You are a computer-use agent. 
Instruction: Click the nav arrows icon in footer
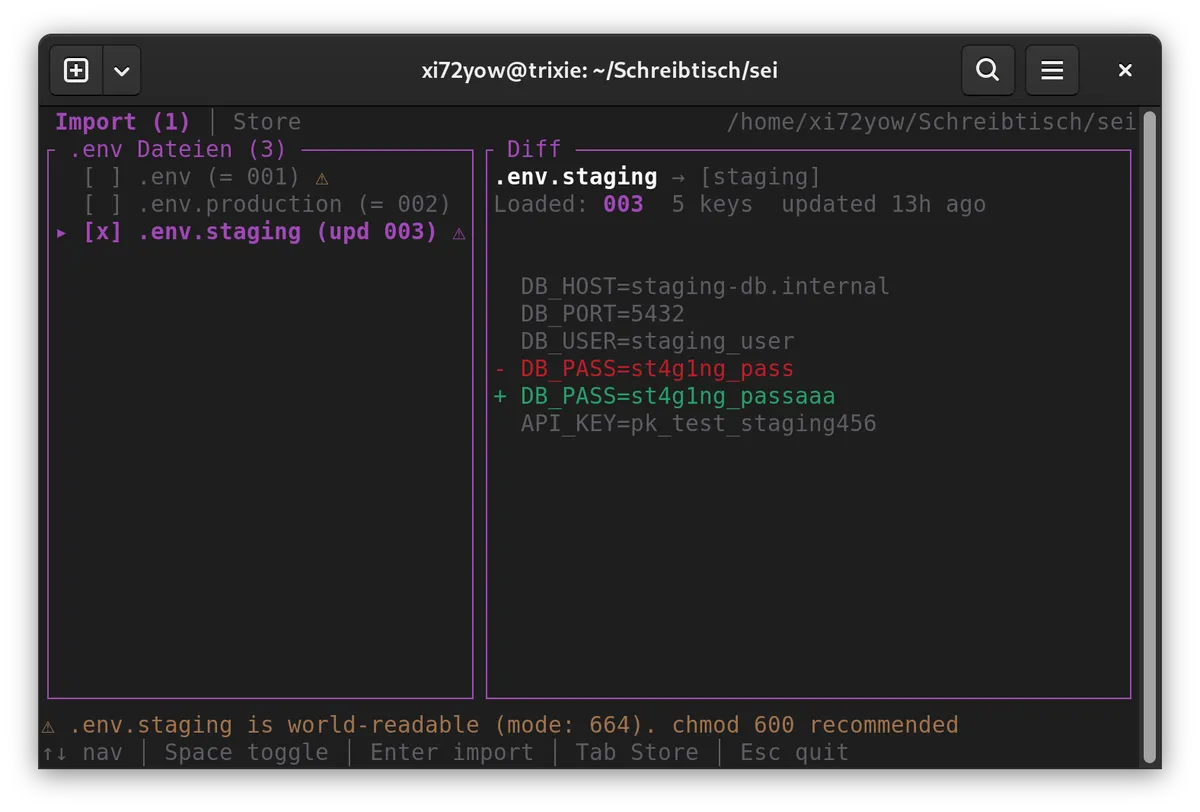point(54,752)
